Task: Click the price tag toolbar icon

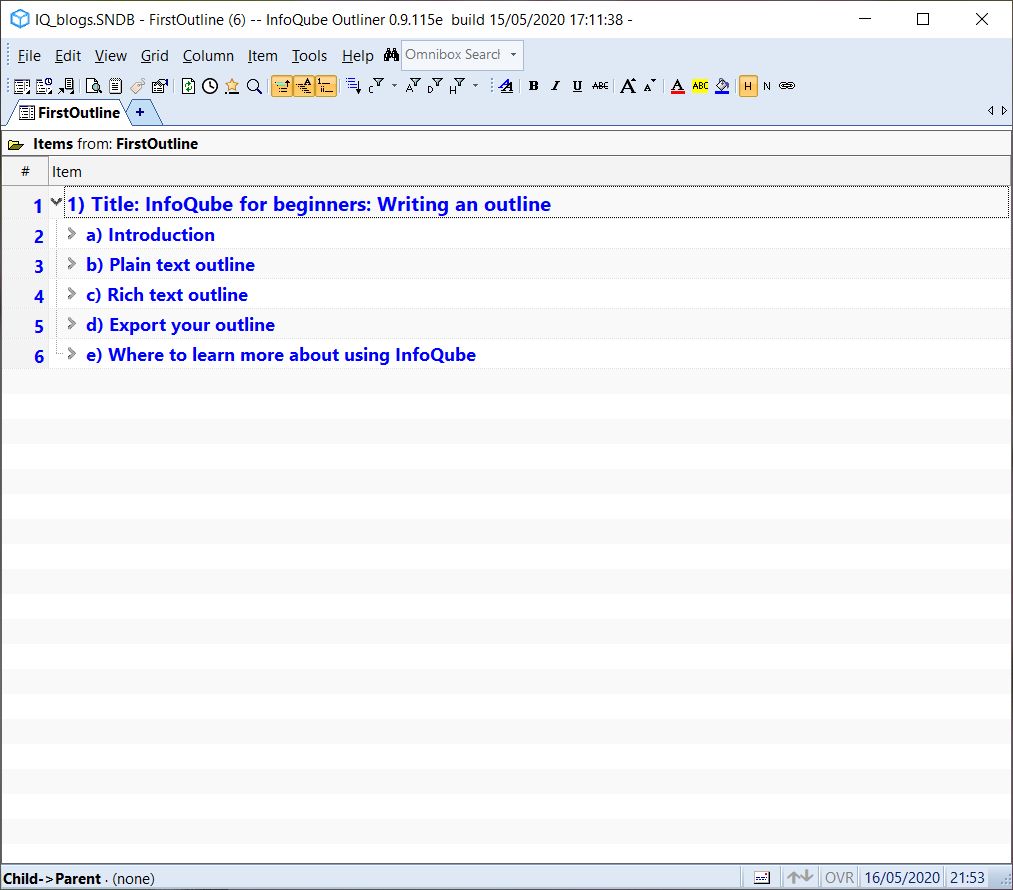Action: point(138,86)
